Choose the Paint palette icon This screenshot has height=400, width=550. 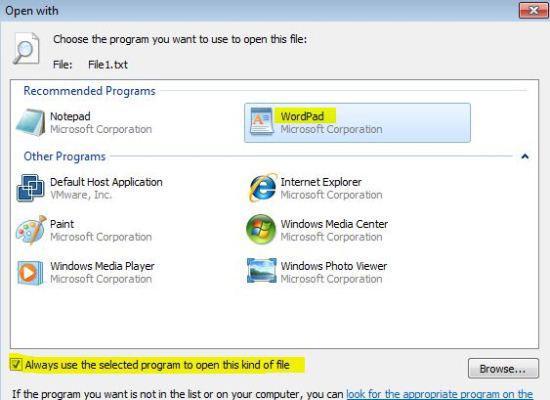coord(31,230)
